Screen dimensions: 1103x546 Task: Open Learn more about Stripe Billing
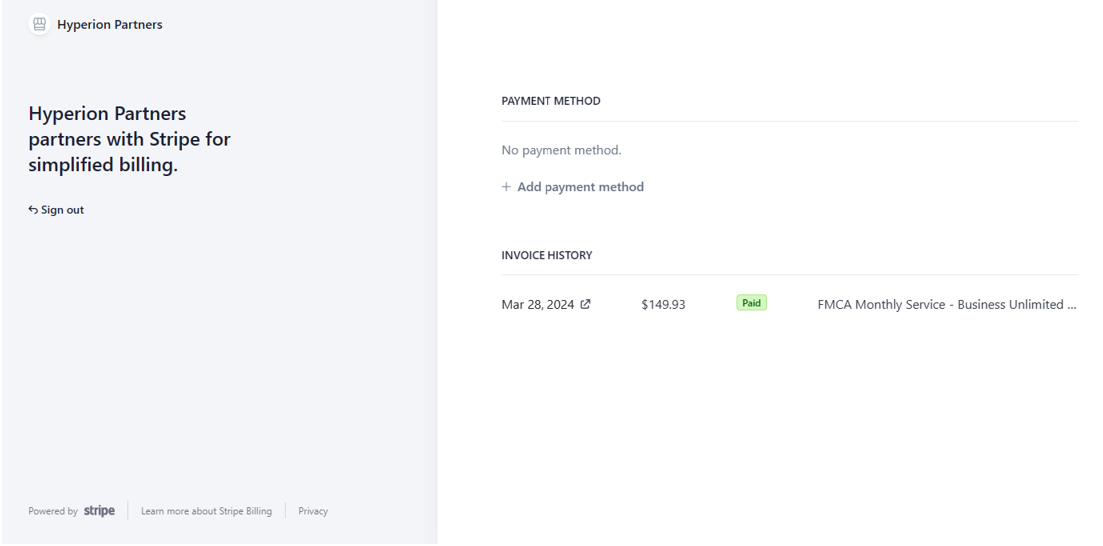point(206,511)
